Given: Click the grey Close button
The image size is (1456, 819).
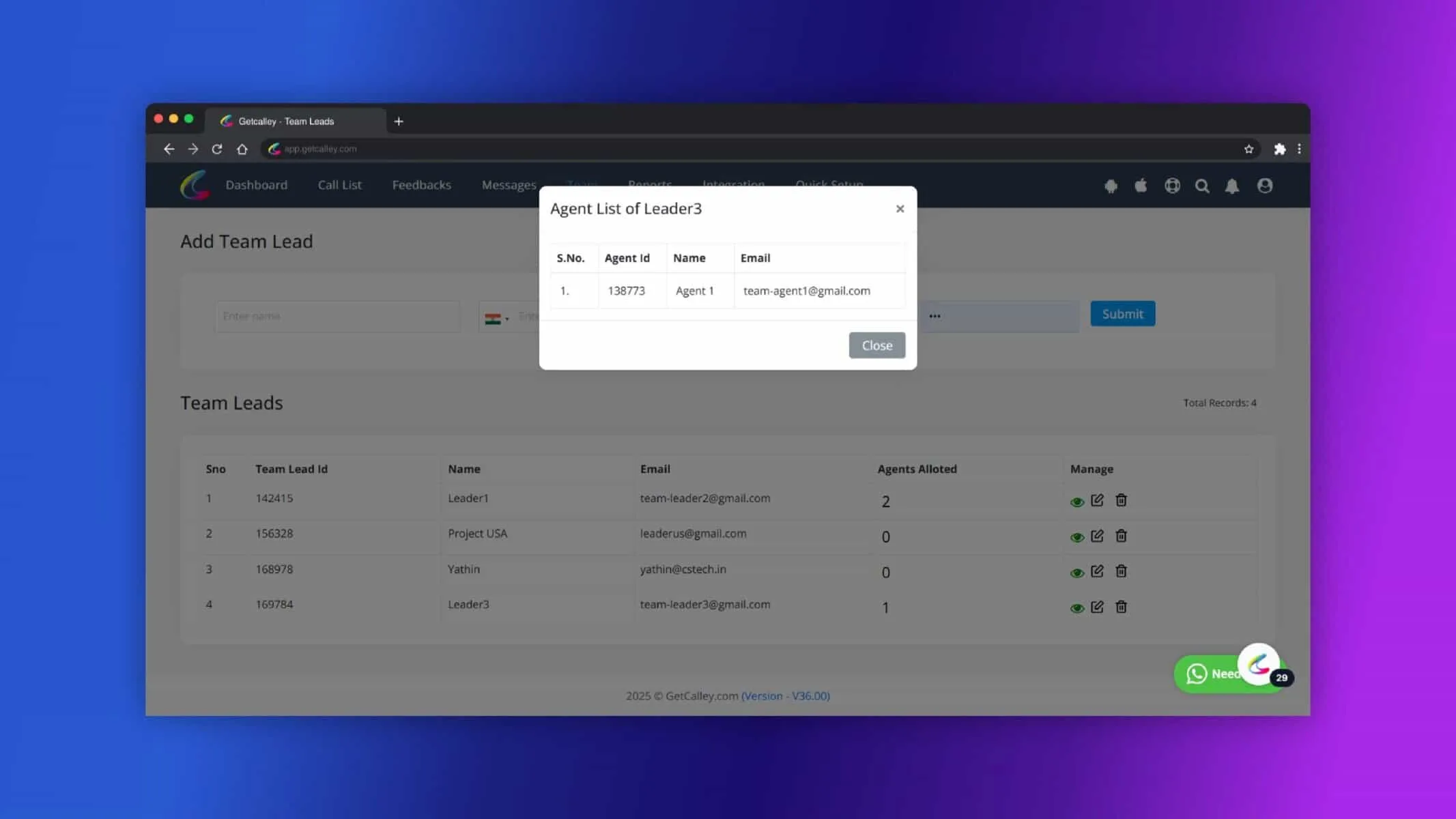Looking at the screenshot, I should coord(876,345).
